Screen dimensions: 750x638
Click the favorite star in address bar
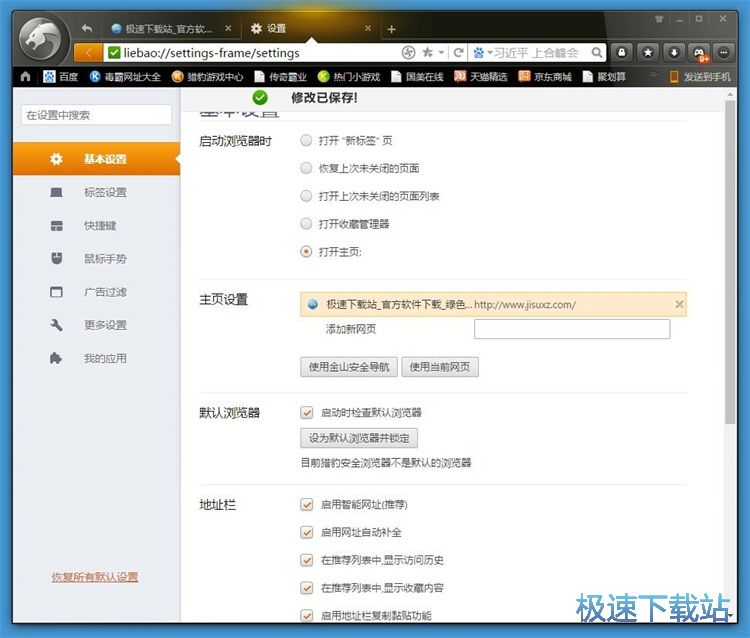[x=427, y=52]
